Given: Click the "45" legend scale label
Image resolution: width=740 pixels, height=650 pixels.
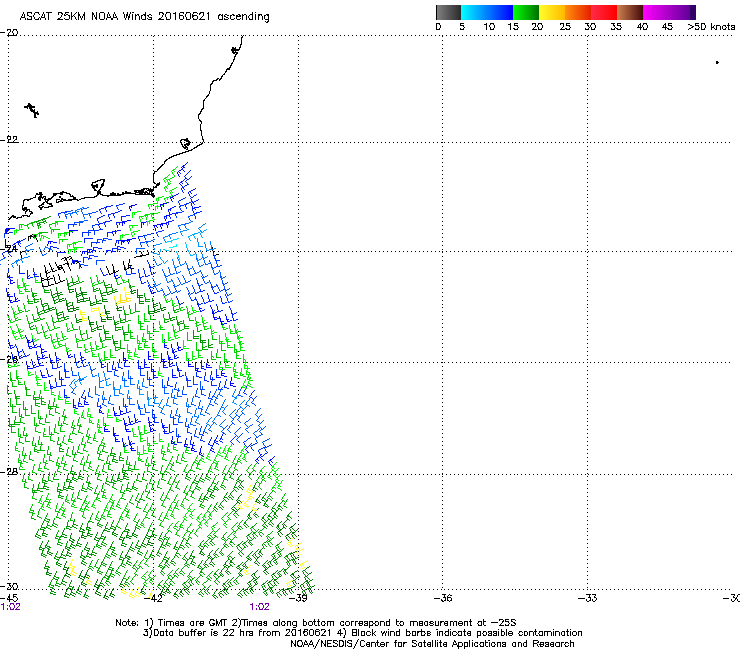Looking at the screenshot, I should coord(667,27).
